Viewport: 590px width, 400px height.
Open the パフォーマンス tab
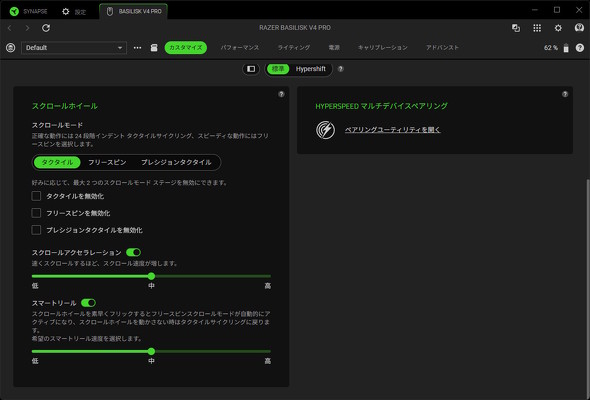click(x=240, y=48)
